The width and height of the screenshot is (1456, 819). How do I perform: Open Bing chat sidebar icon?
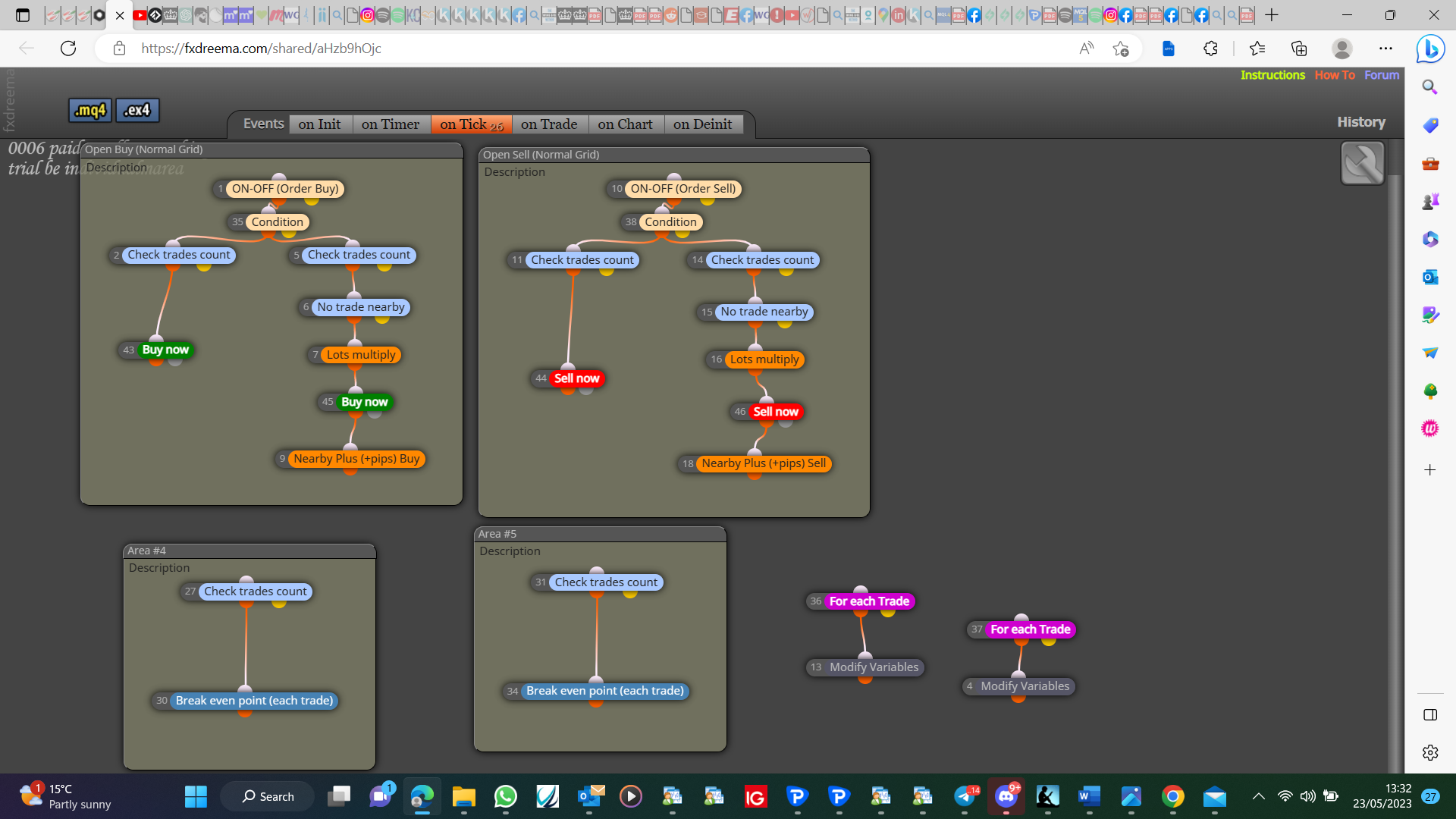coord(1430,49)
